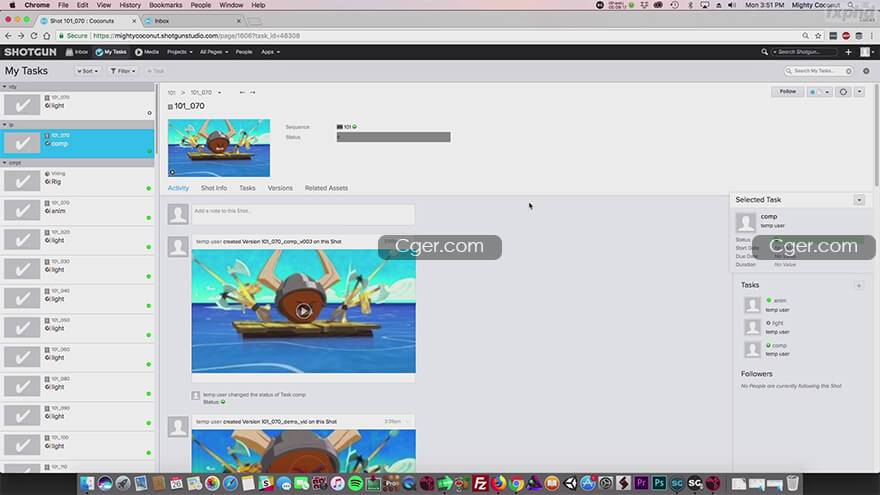Open the comp task in the Tasks panel
880x495 pixels.
pyautogui.click(x=779, y=346)
